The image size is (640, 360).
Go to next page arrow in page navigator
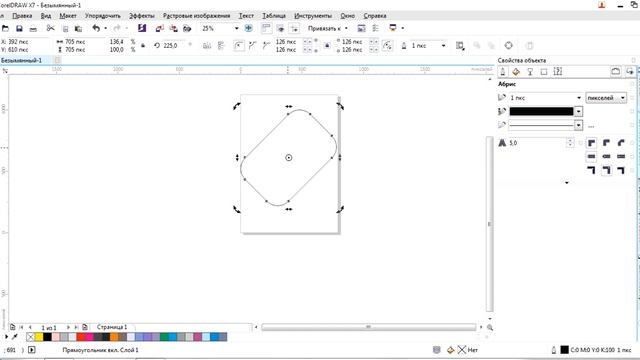(68, 327)
